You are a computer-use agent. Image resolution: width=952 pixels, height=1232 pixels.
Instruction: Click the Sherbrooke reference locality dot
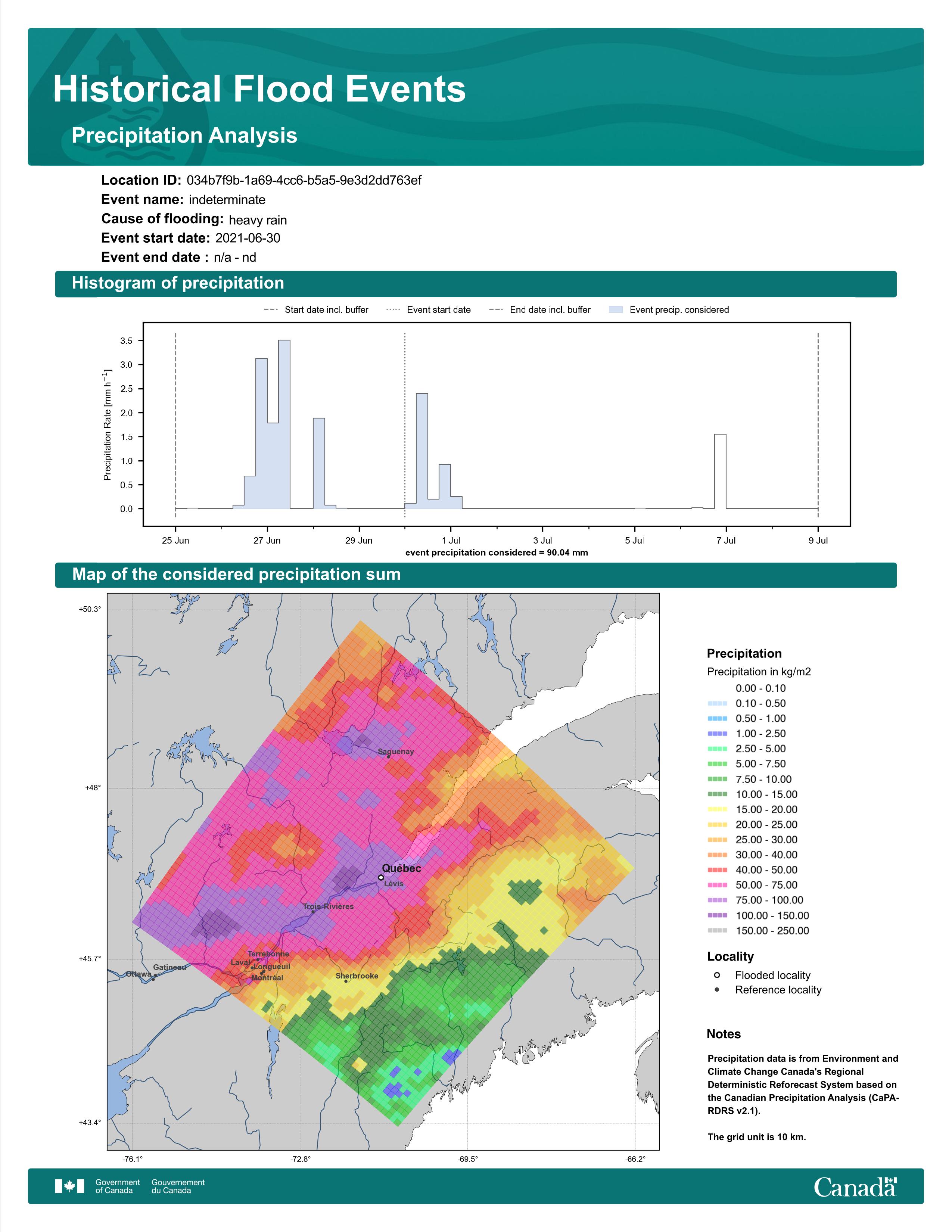(346, 980)
